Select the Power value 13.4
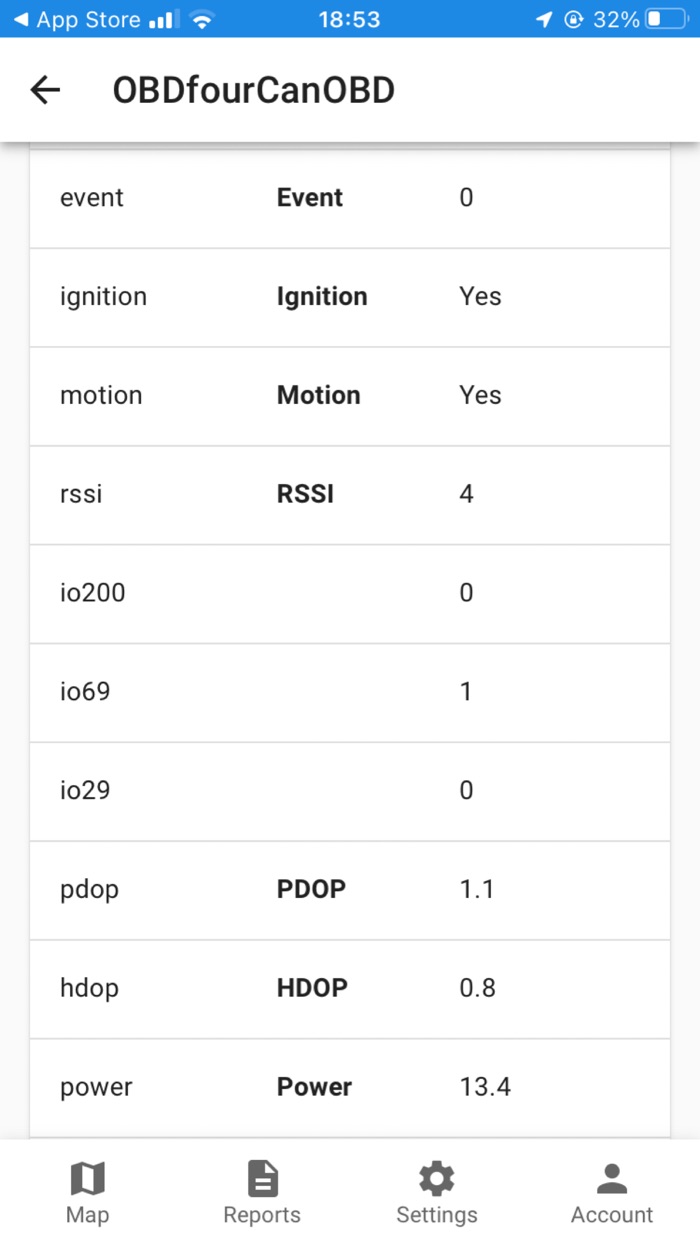This screenshot has width=700, height=1244. pyautogui.click(x=485, y=1087)
